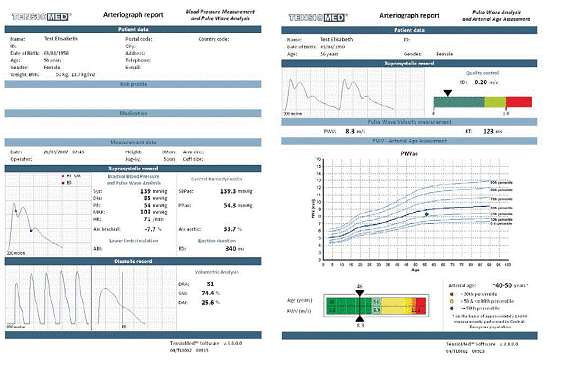The image size is (566, 378).
Task: Select the Risk profile section header
Action: click(133, 84)
